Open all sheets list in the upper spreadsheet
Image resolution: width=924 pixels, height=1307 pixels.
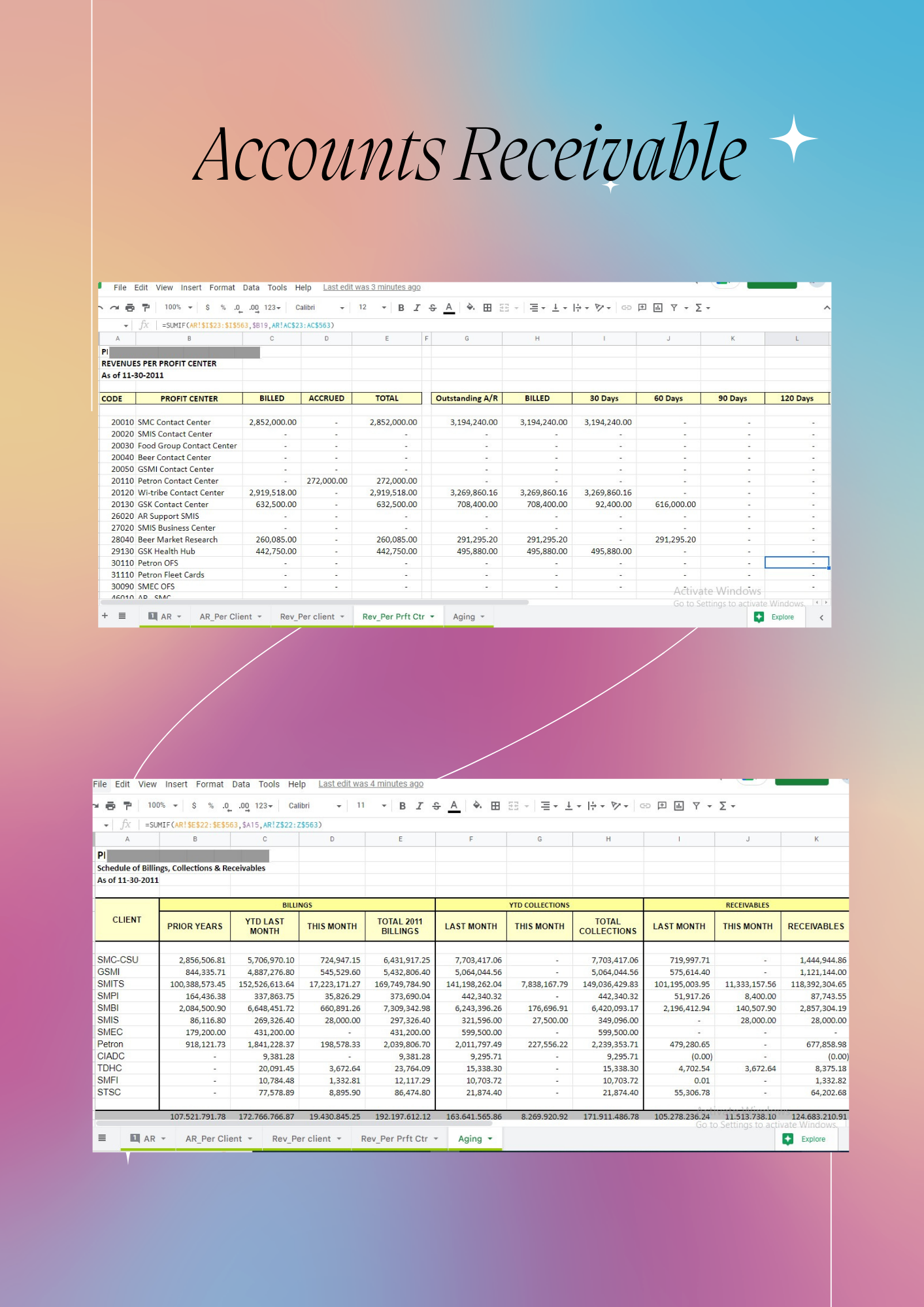tap(122, 616)
